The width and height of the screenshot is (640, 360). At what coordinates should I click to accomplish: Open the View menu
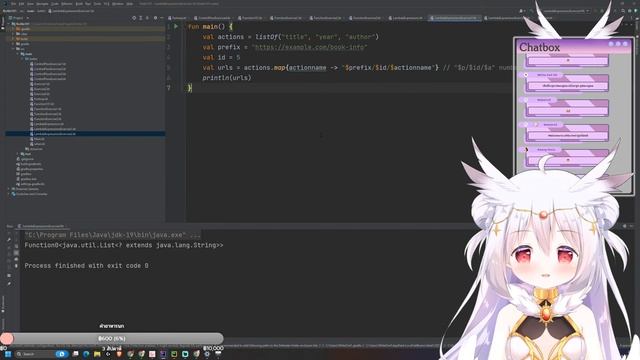[30, 4]
